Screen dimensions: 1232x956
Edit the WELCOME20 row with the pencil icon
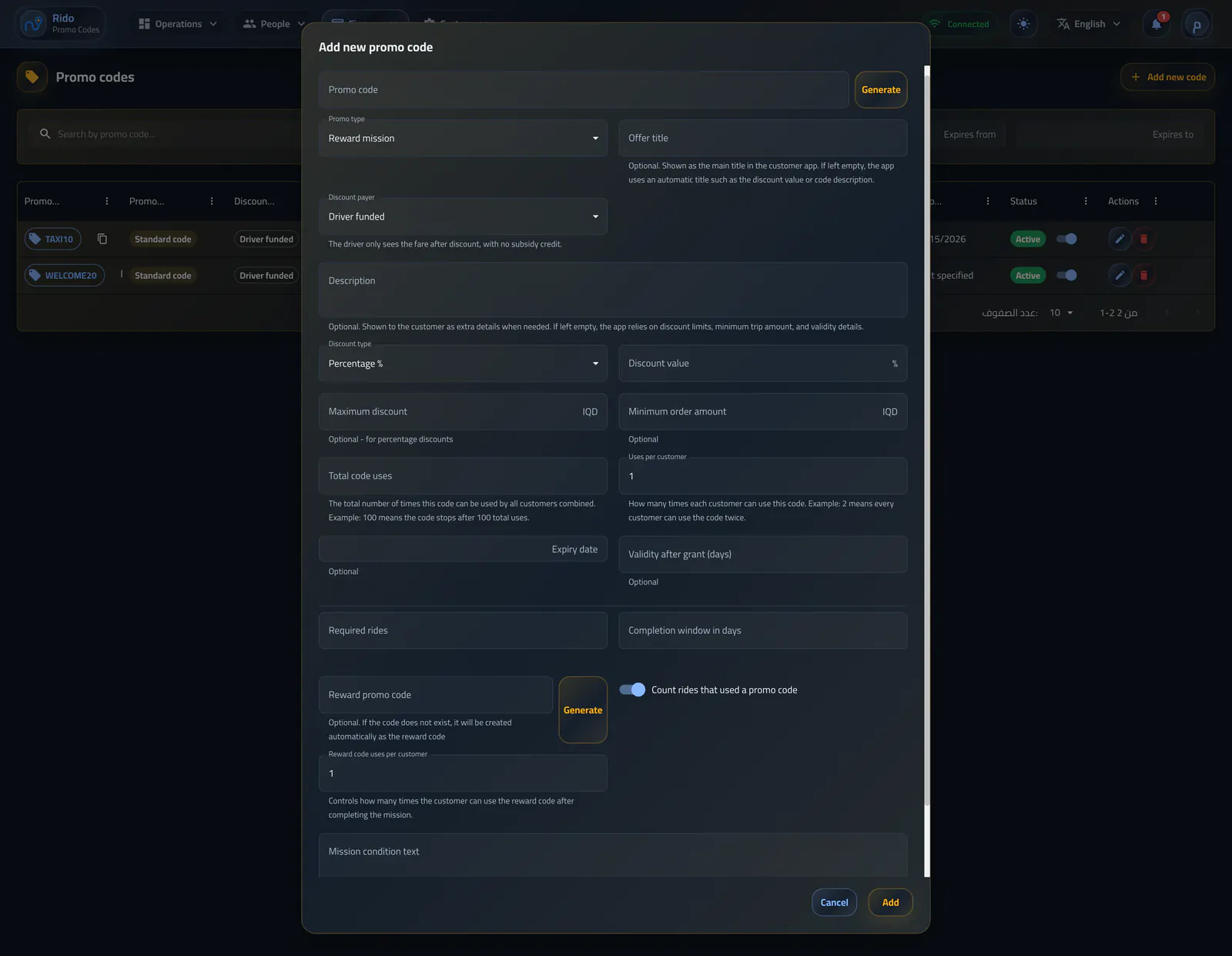[x=1120, y=275]
